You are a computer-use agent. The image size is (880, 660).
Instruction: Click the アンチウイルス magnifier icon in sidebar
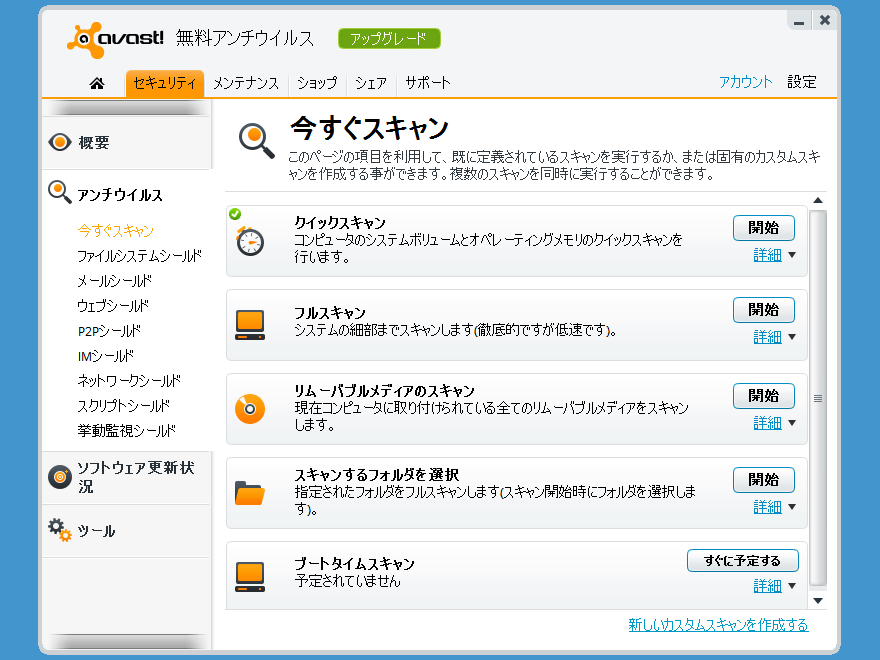pos(59,192)
